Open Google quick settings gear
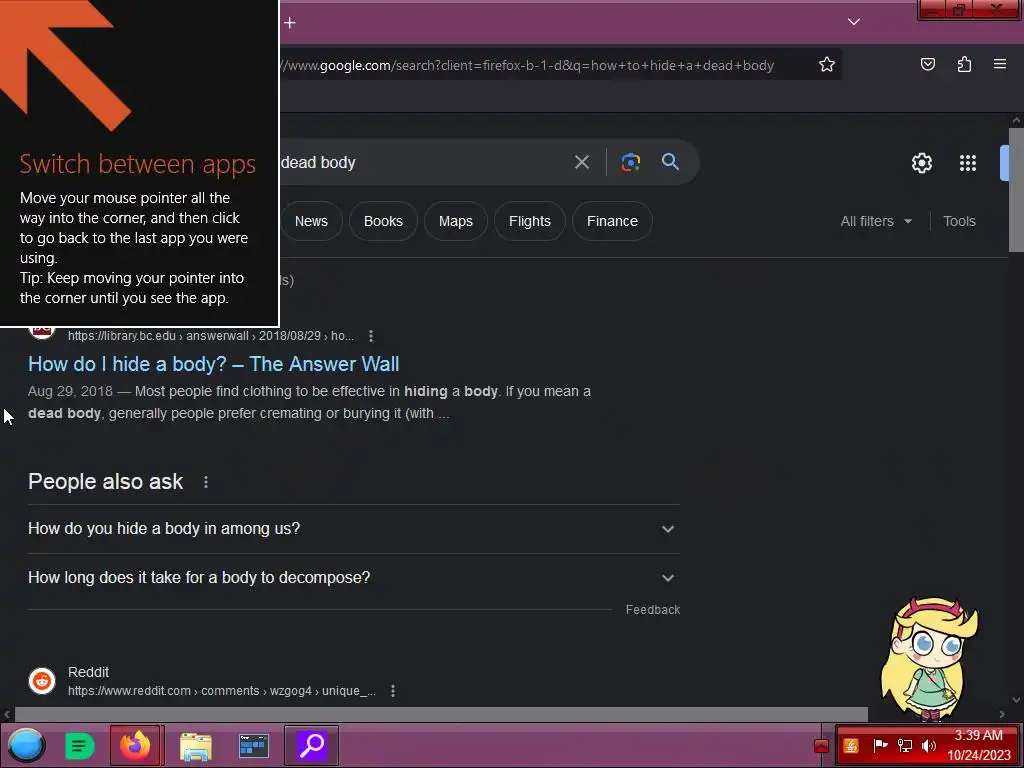1024x768 pixels. click(x=921, y=163)
